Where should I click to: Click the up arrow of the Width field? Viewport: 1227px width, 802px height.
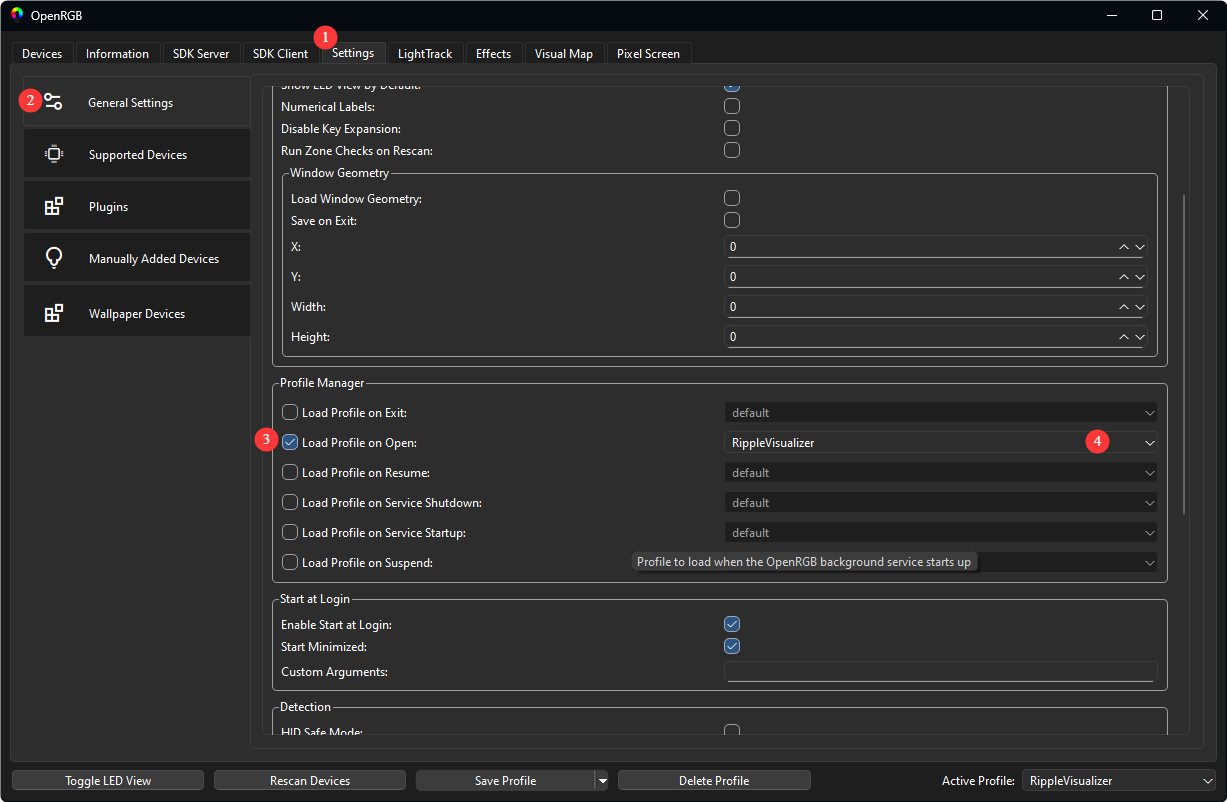(1124, 307)
